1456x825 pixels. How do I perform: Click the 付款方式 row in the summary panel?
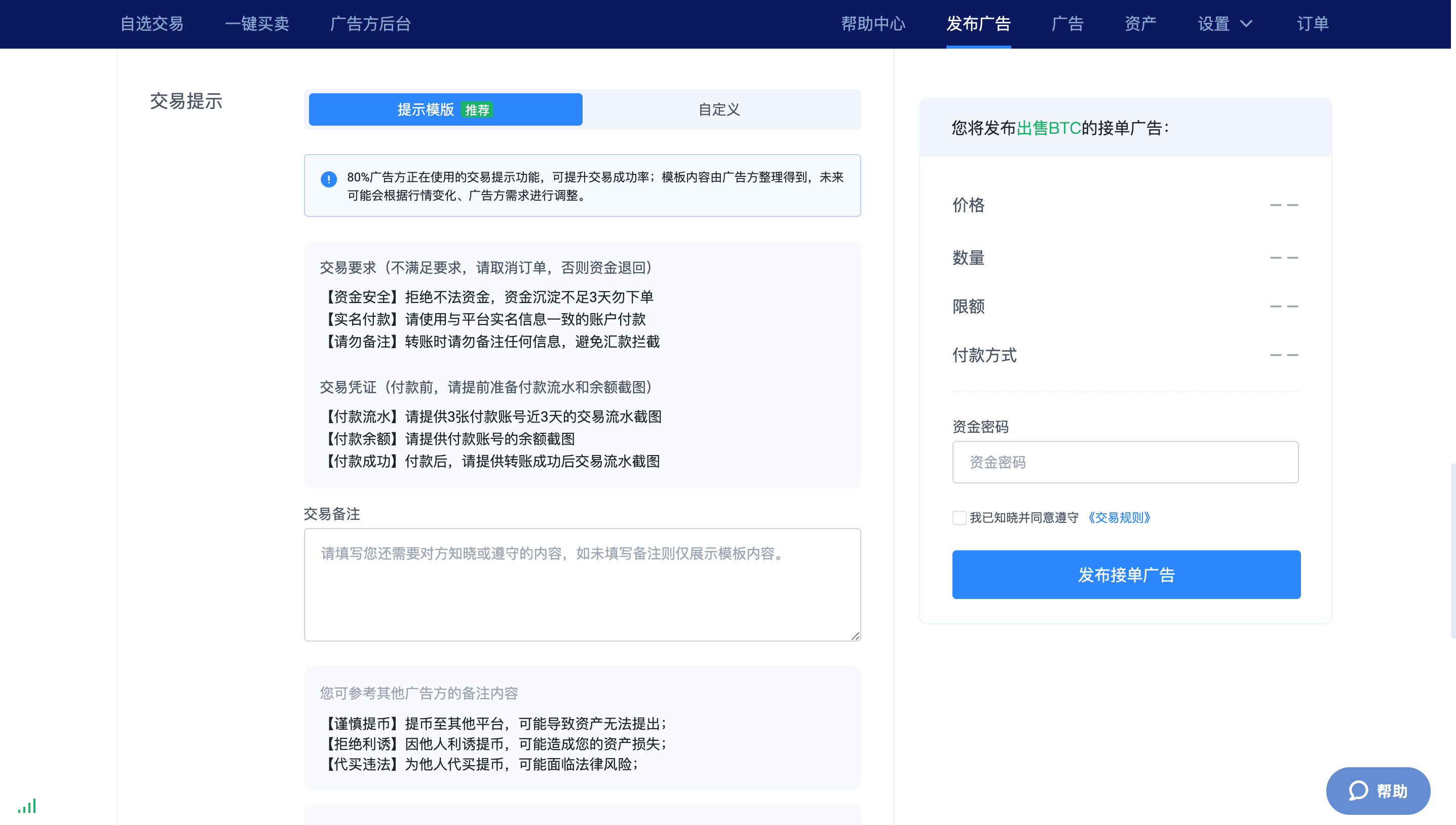pyautogui.click(x=1125, y=355)
